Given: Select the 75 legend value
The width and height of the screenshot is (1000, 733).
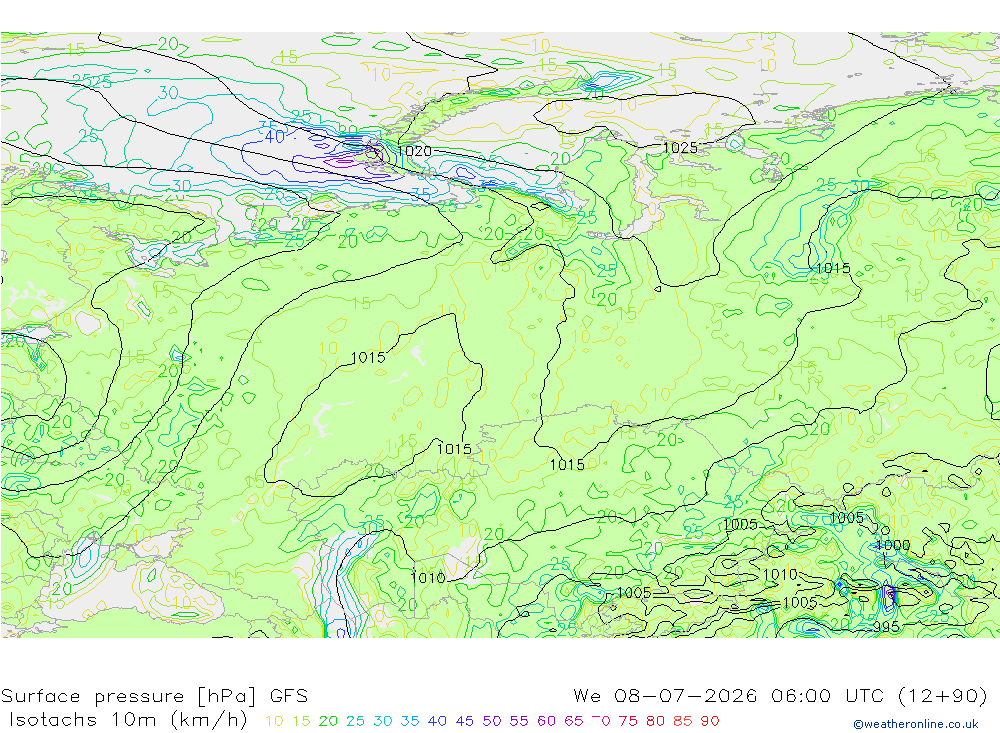Looking at the screenshot, I should click(628, 721).
